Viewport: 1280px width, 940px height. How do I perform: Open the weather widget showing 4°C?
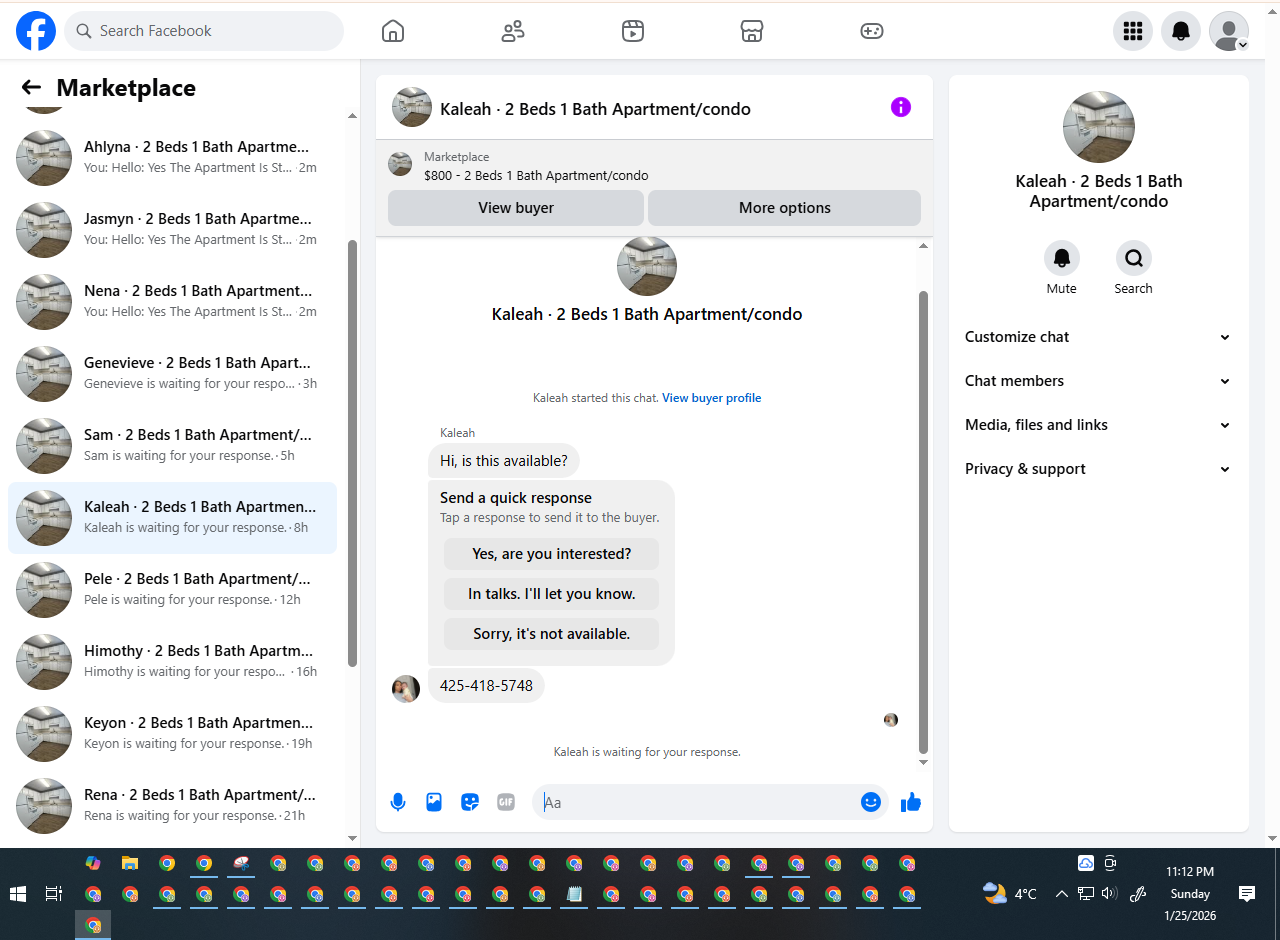point(1010,894)
